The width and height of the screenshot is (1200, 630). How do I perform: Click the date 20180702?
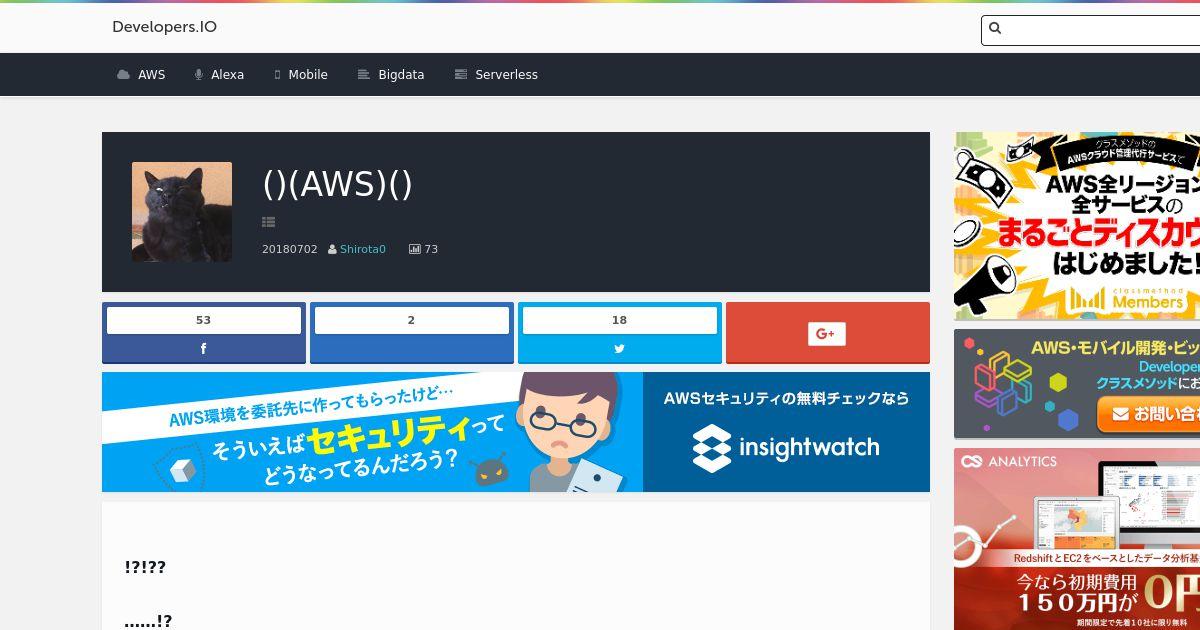(x=290, y=249)
